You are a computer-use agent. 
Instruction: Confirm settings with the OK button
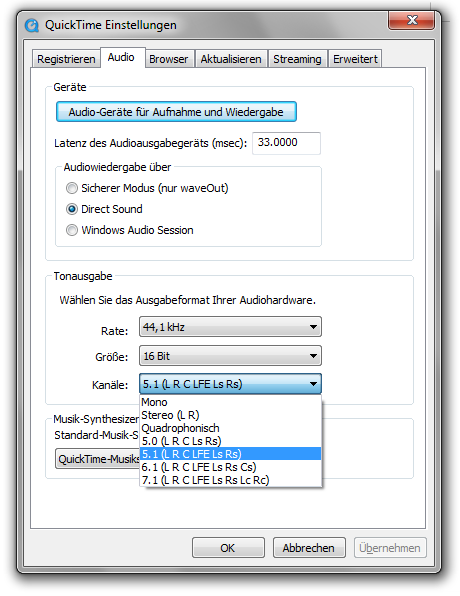coord(228,548)
